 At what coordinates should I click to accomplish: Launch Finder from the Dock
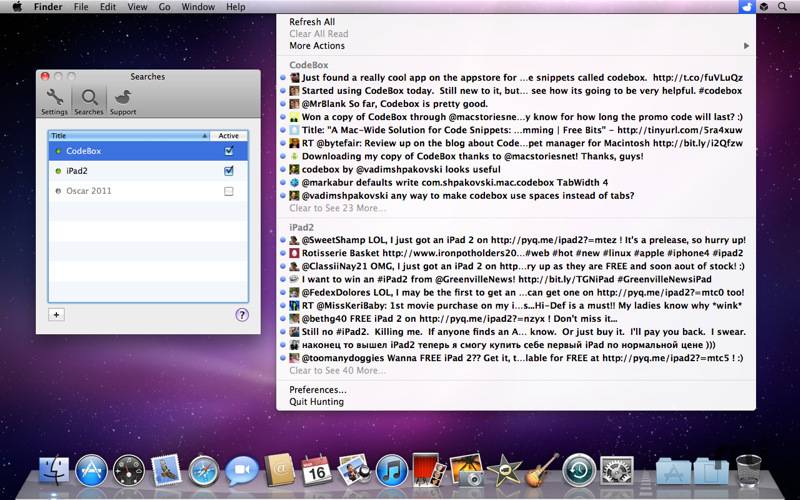pyautogui.click(x=54, y=470)
